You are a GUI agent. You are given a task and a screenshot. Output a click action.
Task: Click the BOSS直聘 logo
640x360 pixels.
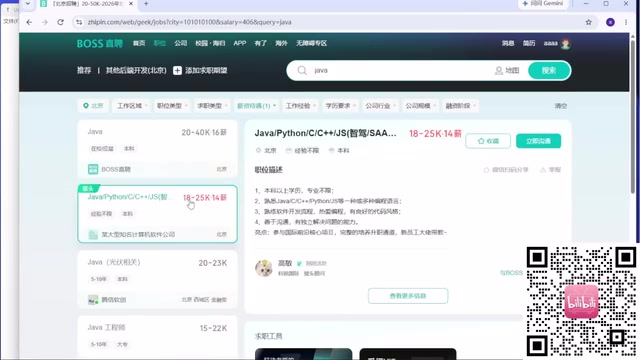point(100,43)
